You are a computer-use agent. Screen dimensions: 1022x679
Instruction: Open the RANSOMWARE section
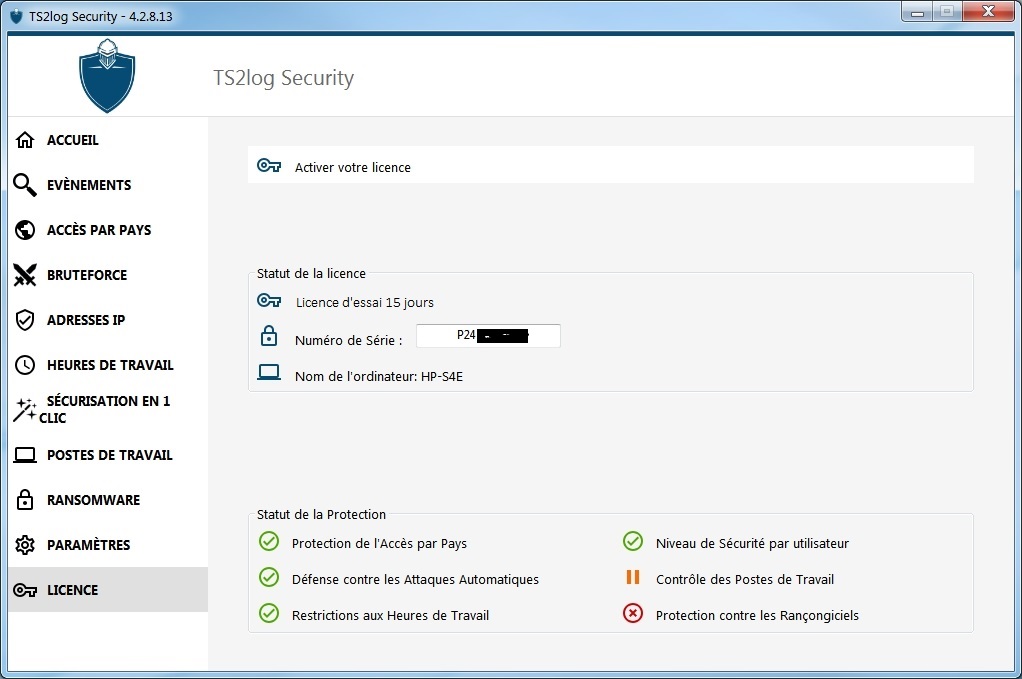point(108,500)
